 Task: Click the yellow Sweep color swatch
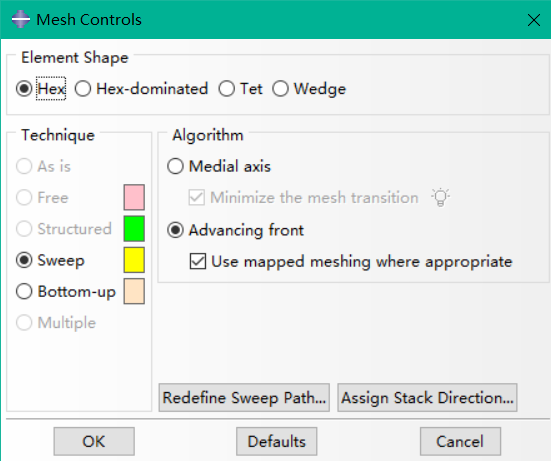134,260
